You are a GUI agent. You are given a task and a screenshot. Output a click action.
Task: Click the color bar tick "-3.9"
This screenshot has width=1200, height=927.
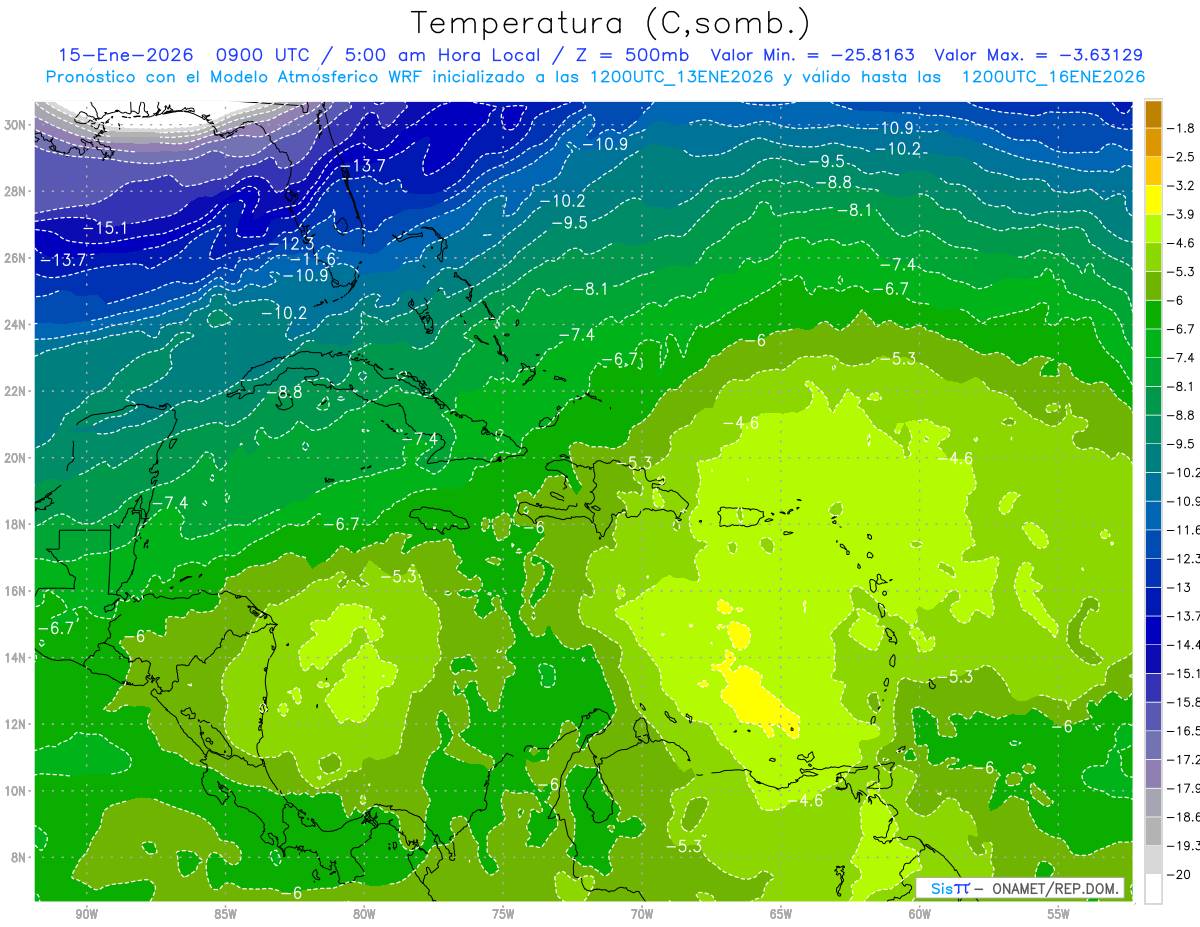[1183, 214]
